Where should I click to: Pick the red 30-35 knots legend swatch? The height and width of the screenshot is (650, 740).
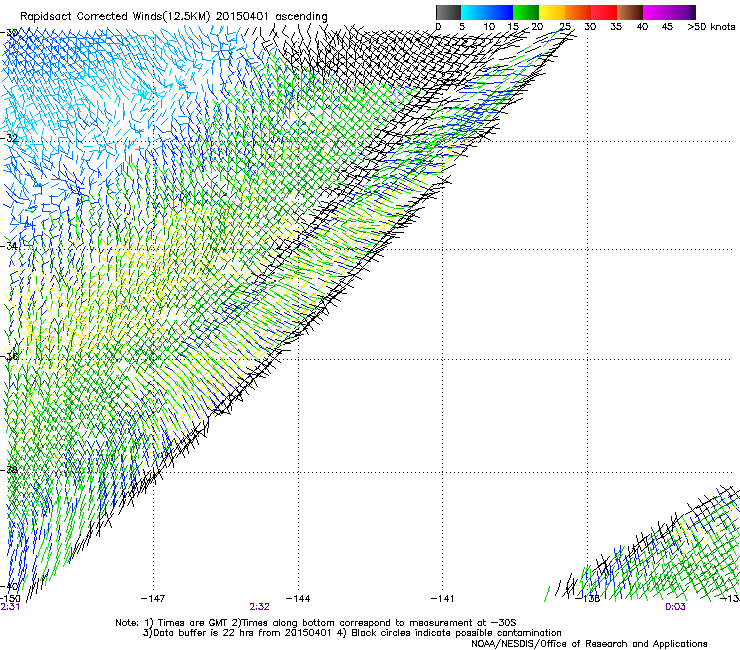[604, 12]
